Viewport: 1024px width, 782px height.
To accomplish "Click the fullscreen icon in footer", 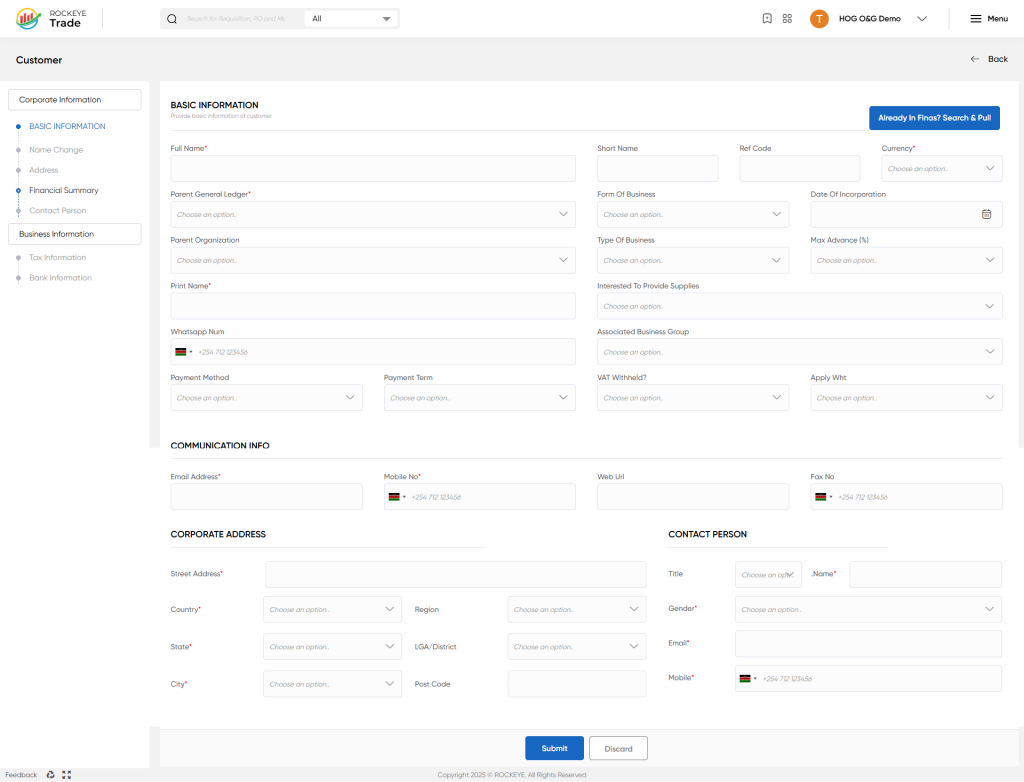I will 67,775.
